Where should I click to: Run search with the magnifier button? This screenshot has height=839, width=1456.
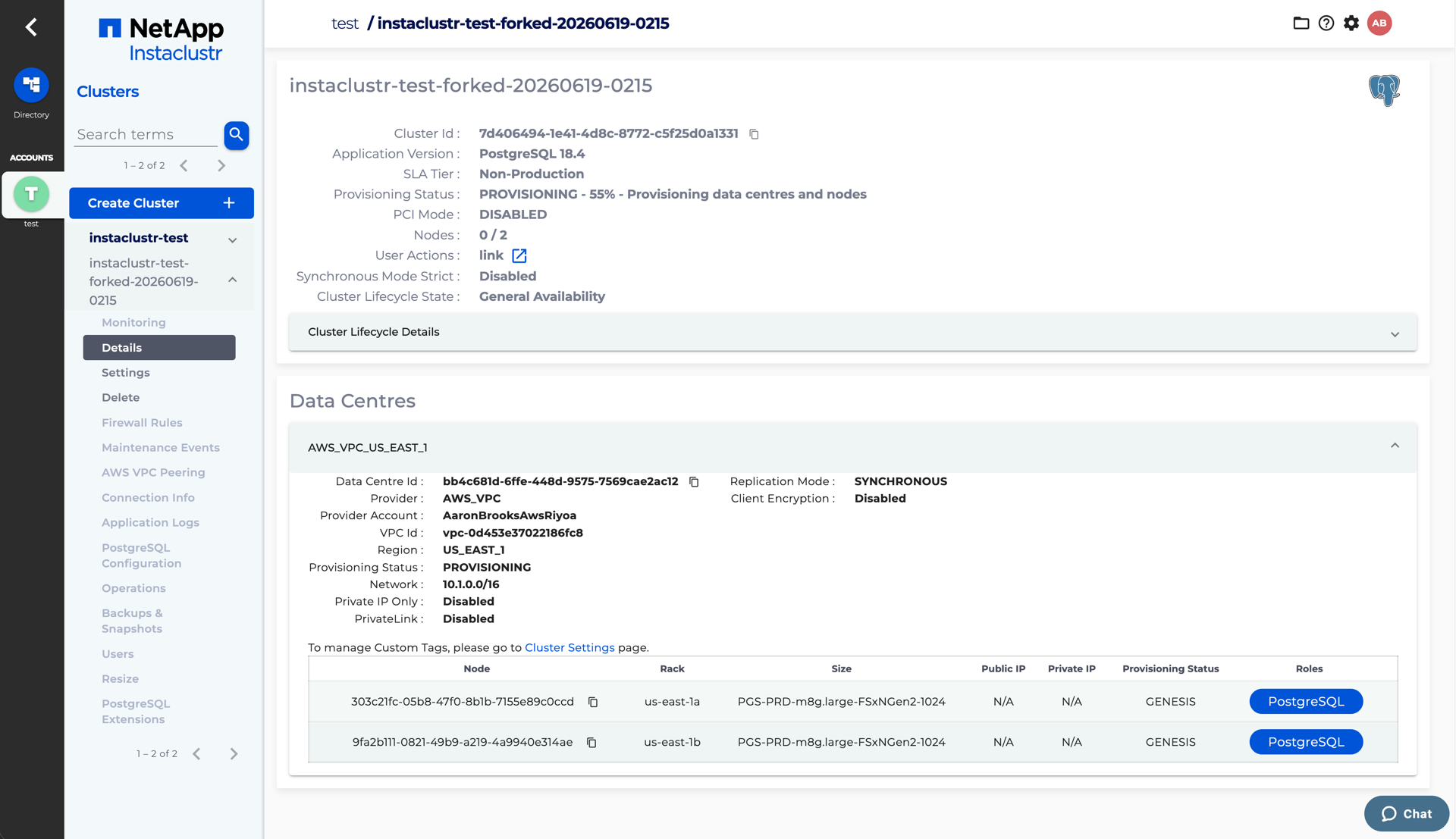[237, 135]
